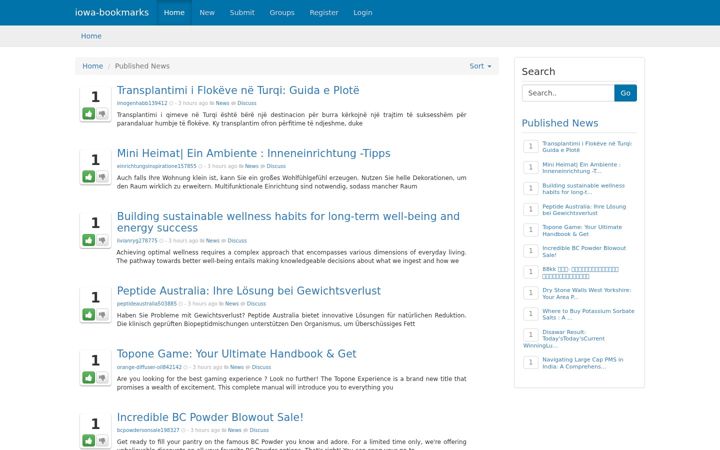Click Discuss under the Transplantimi post
The width and height of the screenshot is (720, 450).
coord(247,103)
